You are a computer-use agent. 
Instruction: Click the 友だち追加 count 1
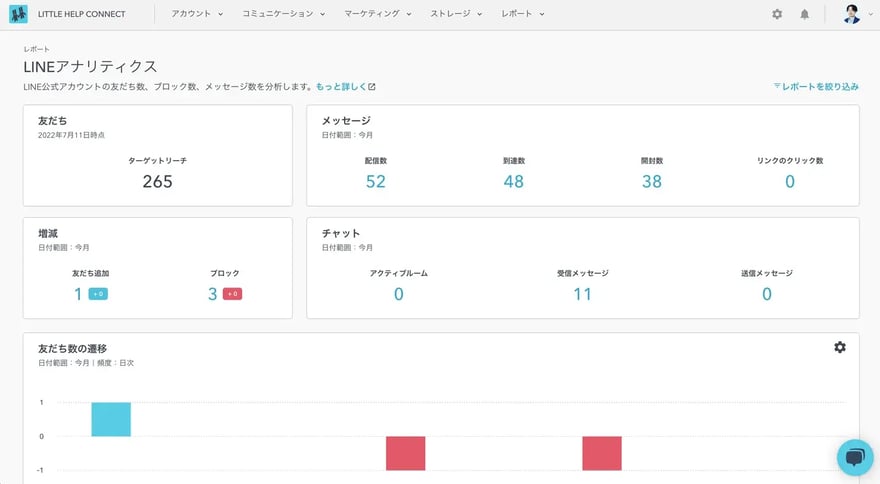[x=78, y=294]
